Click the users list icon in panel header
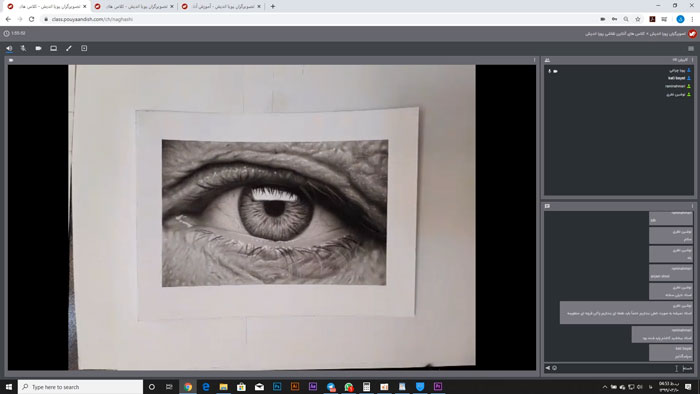The height and width of the screenshot is (394, 700). pyautogui.click(x=547, y=60)
